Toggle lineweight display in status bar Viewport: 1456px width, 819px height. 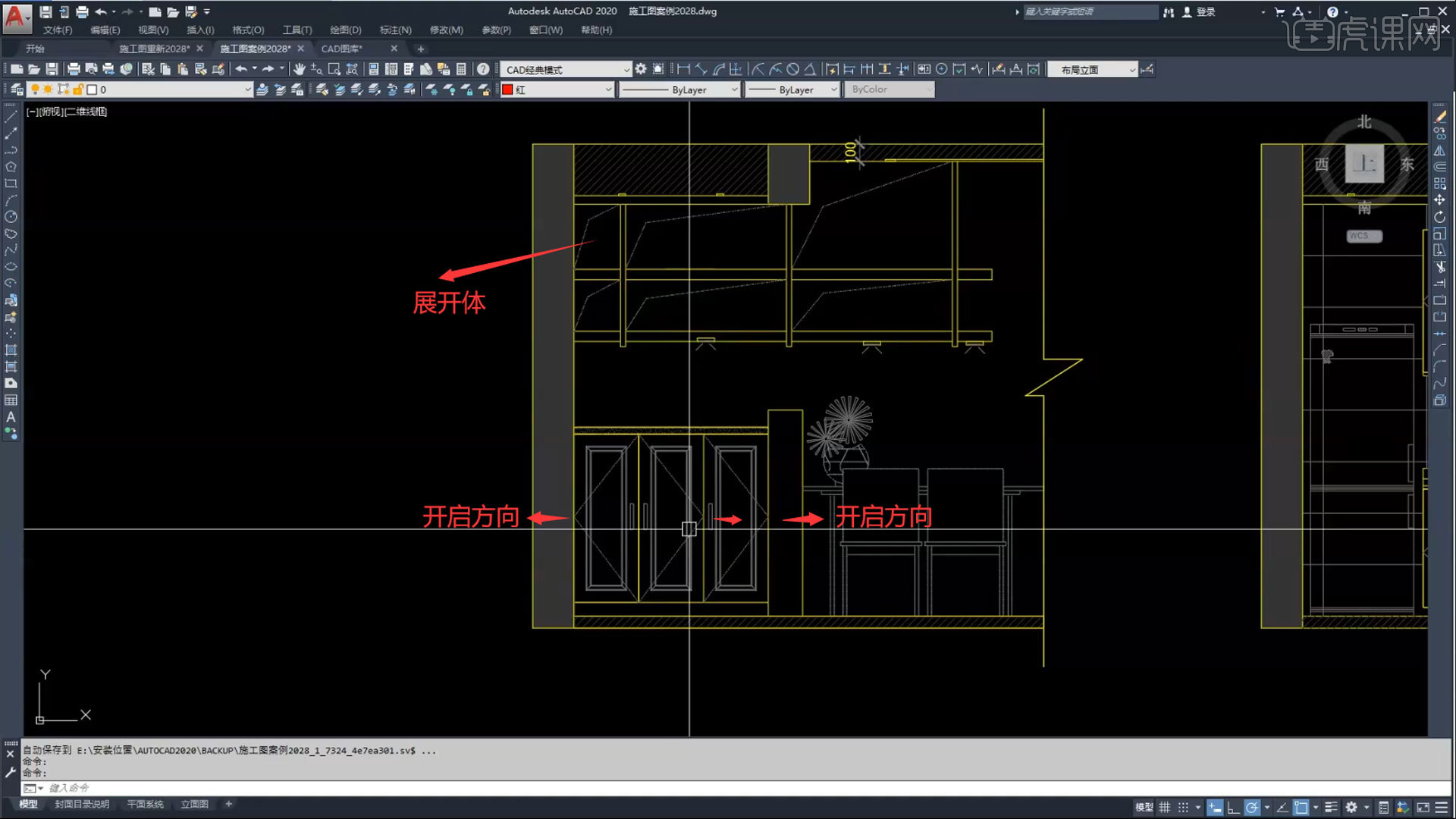(1331, 808)
